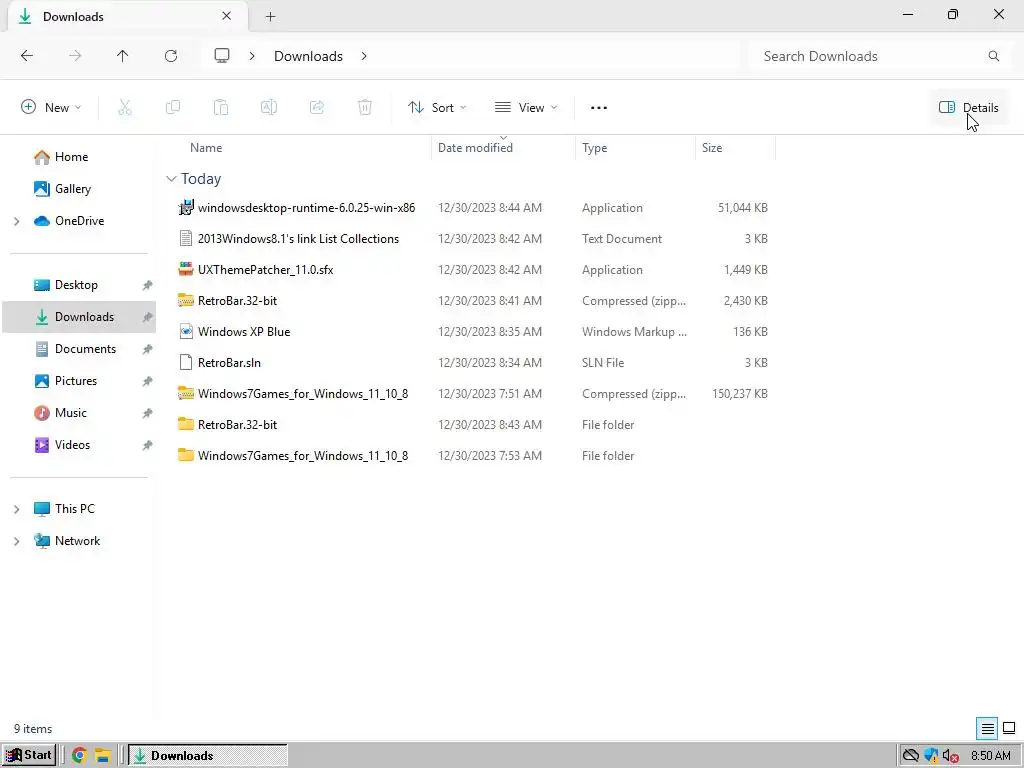Click the Downloads breadcrumb in address bar

click(x=308, y=56)
